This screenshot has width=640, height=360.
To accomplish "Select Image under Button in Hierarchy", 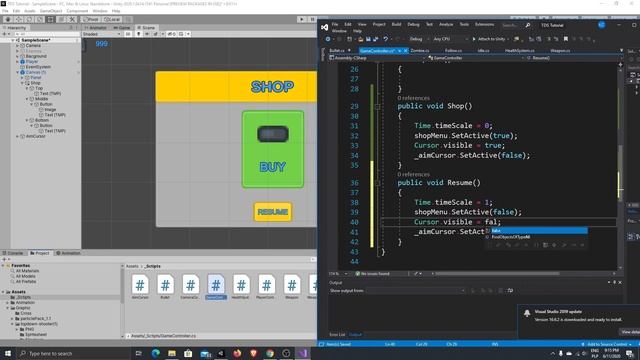I will tap(50, 109).
